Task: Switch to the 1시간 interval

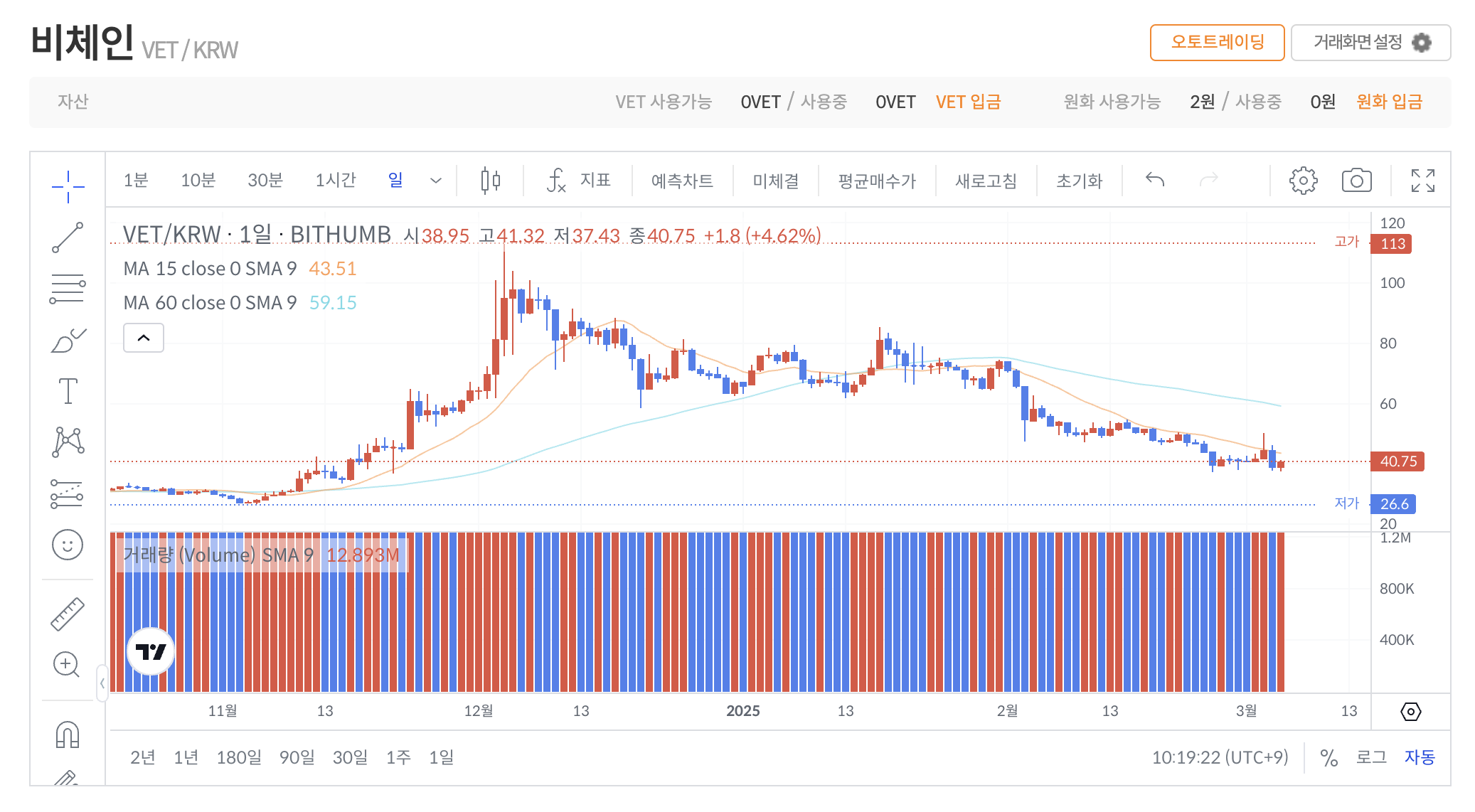Action: pos(335,181)
